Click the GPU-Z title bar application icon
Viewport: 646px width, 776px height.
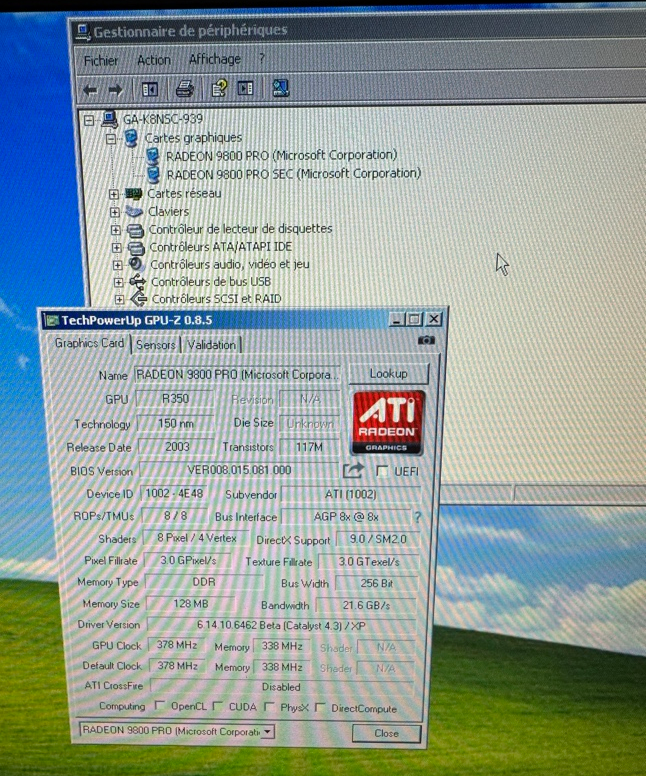click(51, 321)
